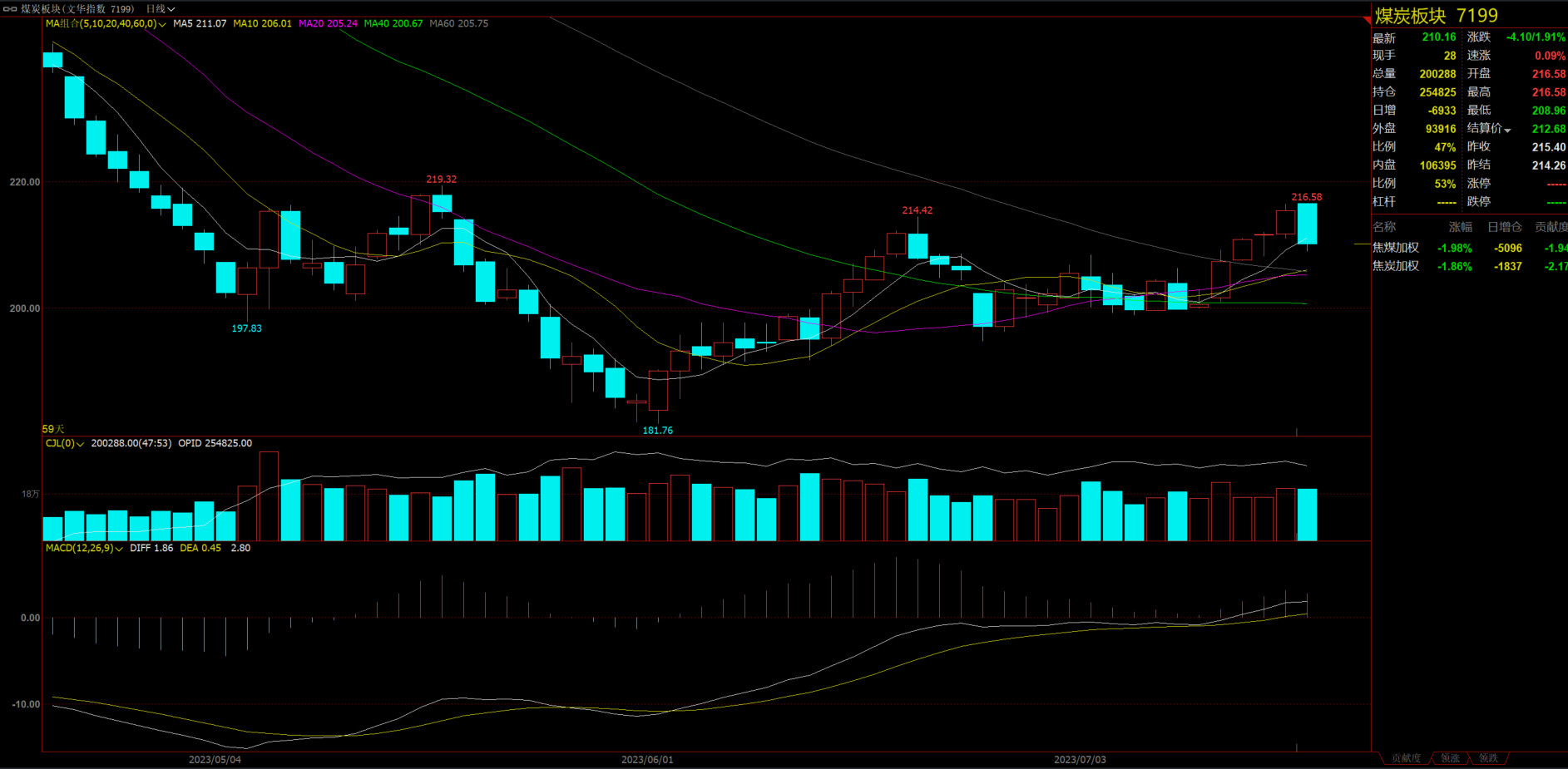The width and height of the screenshot is (1568, 769).
Task: Click the DIFF 1.86 label
Action: (151, 548)
